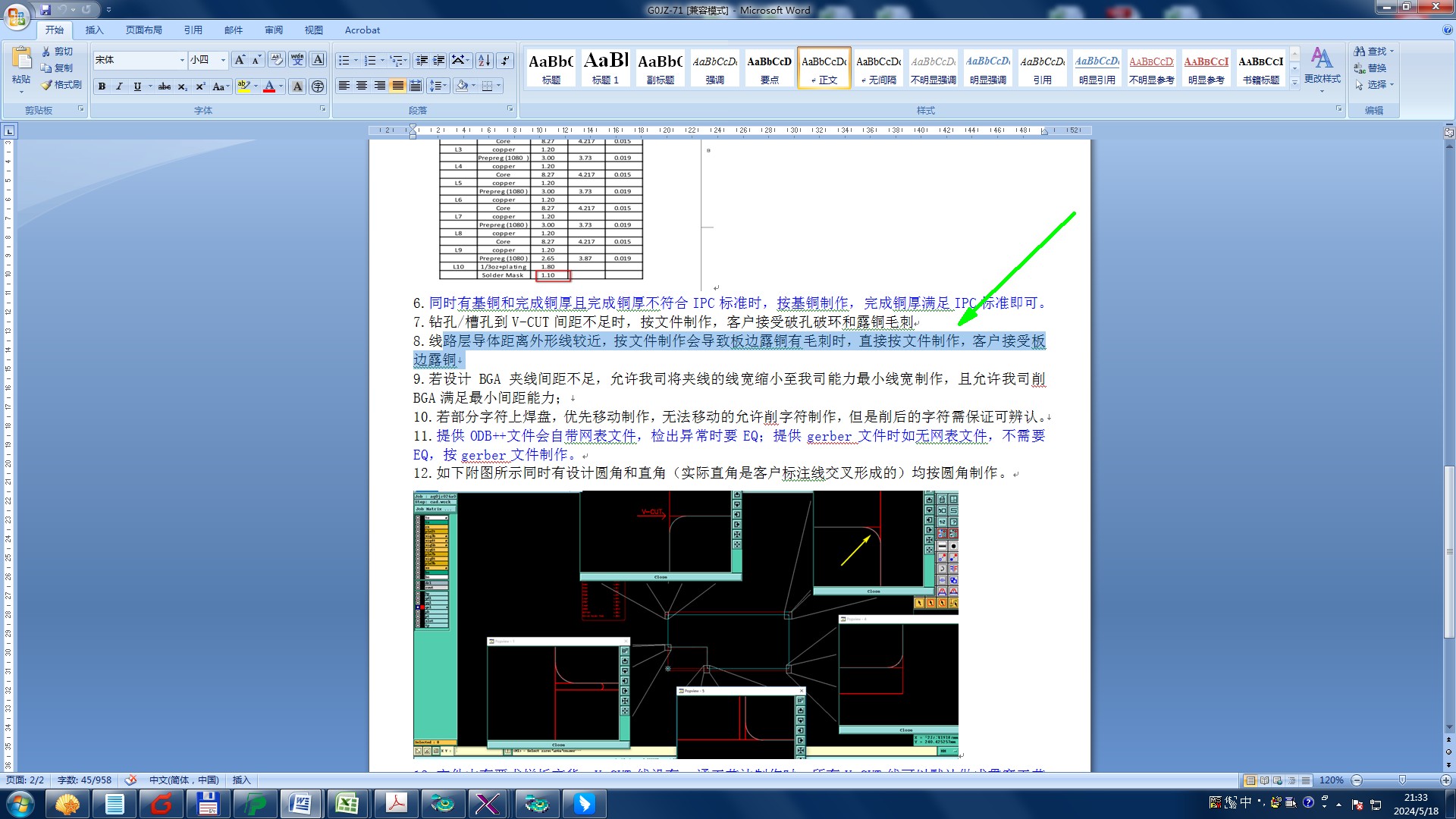1456x819 pixels.
Task: Click the Sort A-Z icon
Action: click(484, 60)
